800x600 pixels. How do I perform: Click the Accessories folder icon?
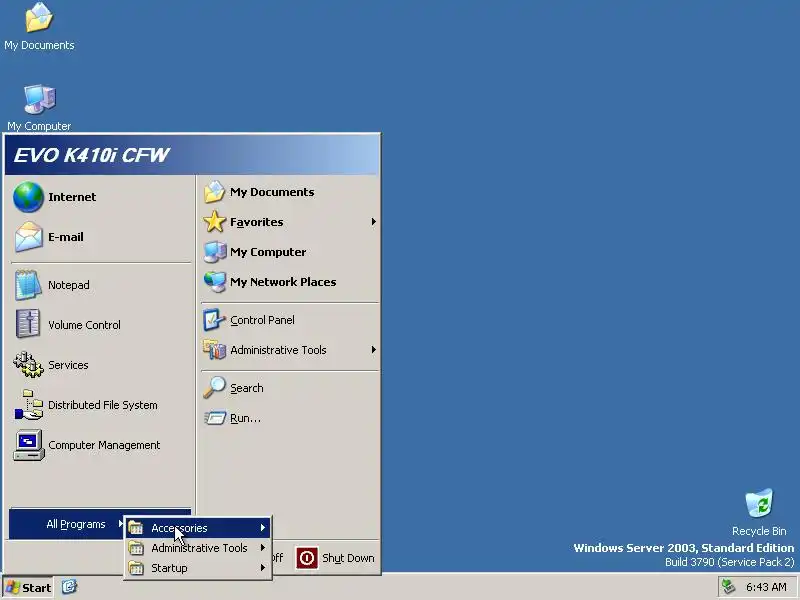coord(136,528)
